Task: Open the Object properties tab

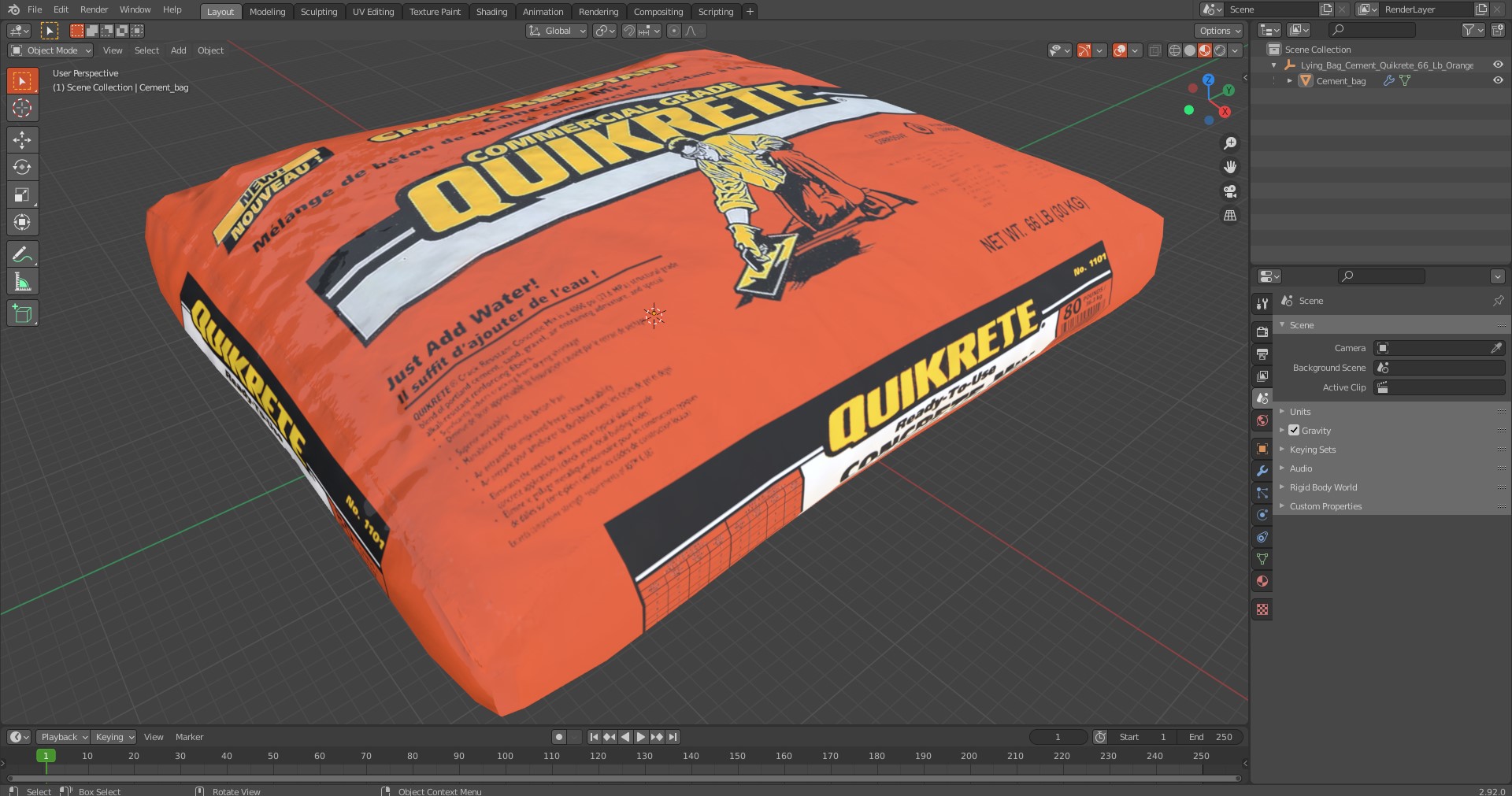Action: point(1262,449)
